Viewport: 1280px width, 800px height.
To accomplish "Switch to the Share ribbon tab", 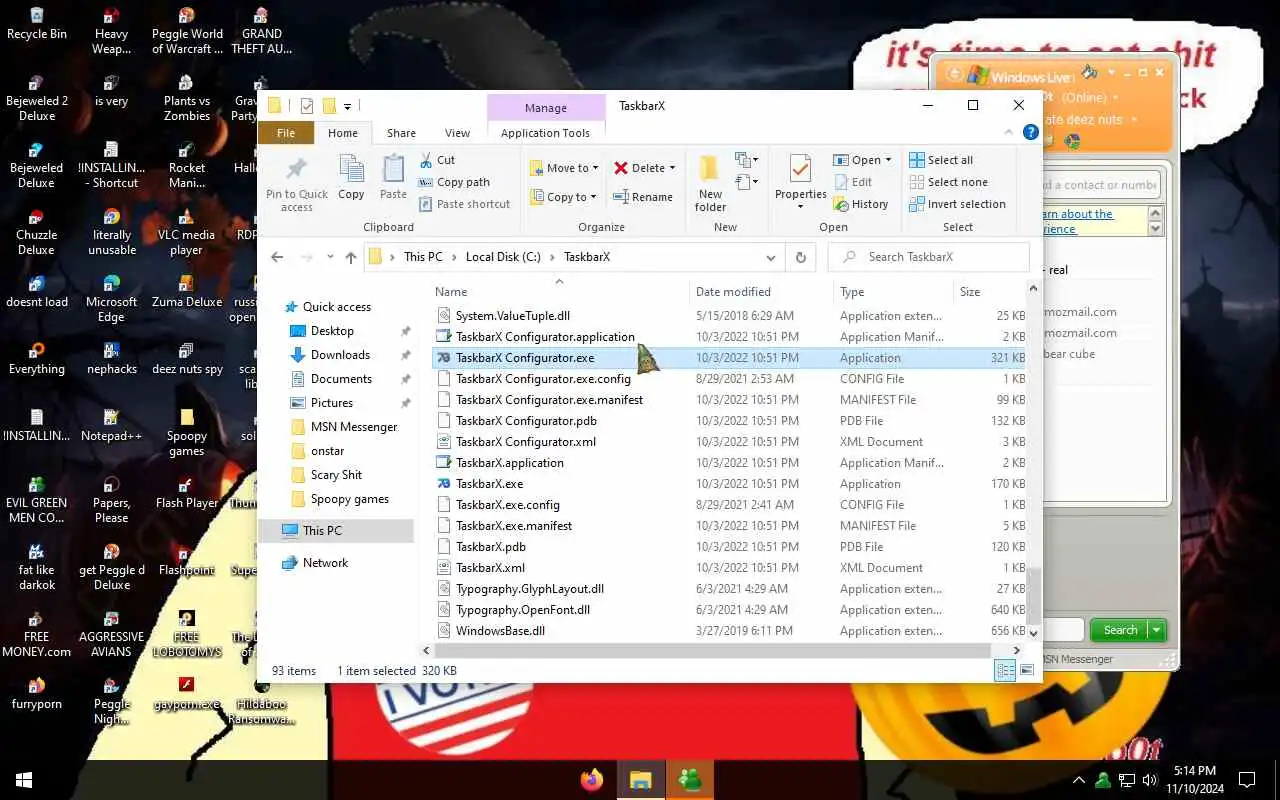I will (x=401, y=133).
